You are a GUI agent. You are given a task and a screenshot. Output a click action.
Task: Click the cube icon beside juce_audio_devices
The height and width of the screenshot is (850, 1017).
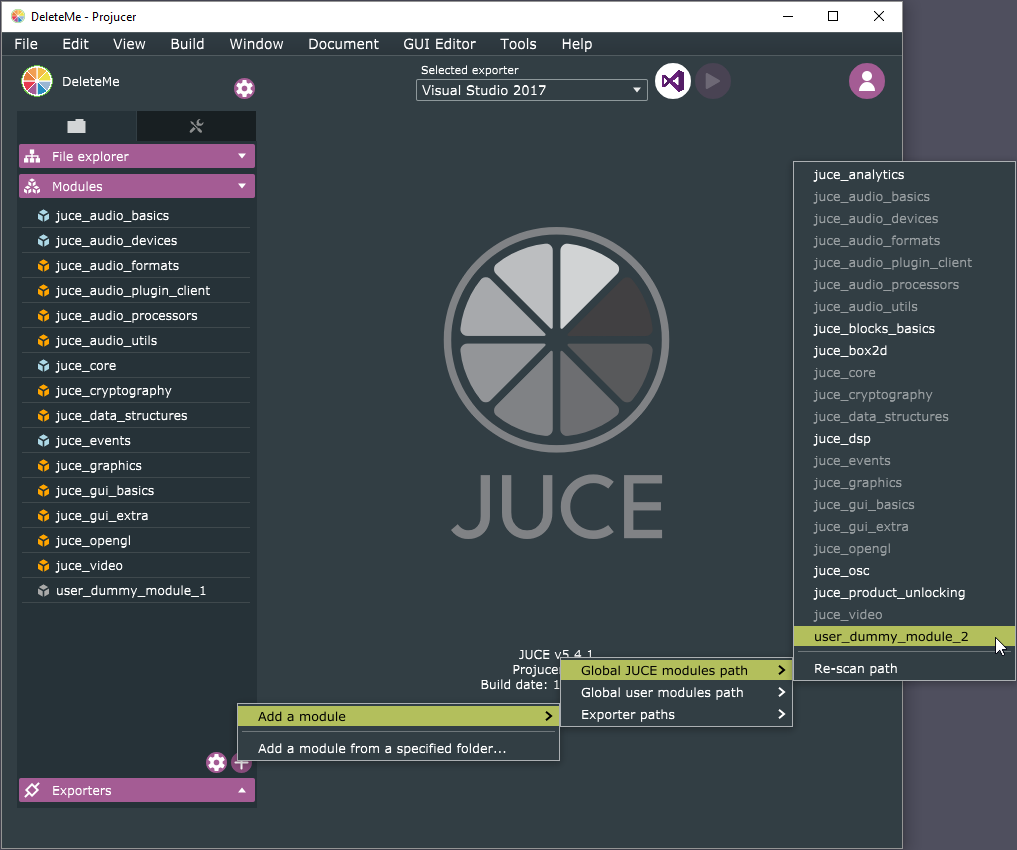point(43,241)
